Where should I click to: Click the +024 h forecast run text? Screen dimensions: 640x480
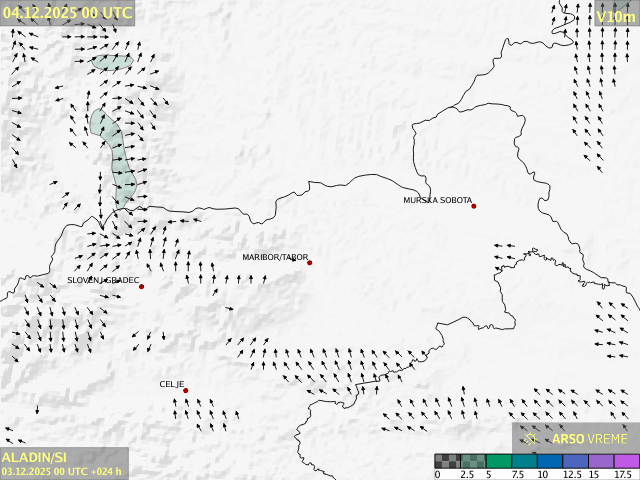(x=104, y=471)
